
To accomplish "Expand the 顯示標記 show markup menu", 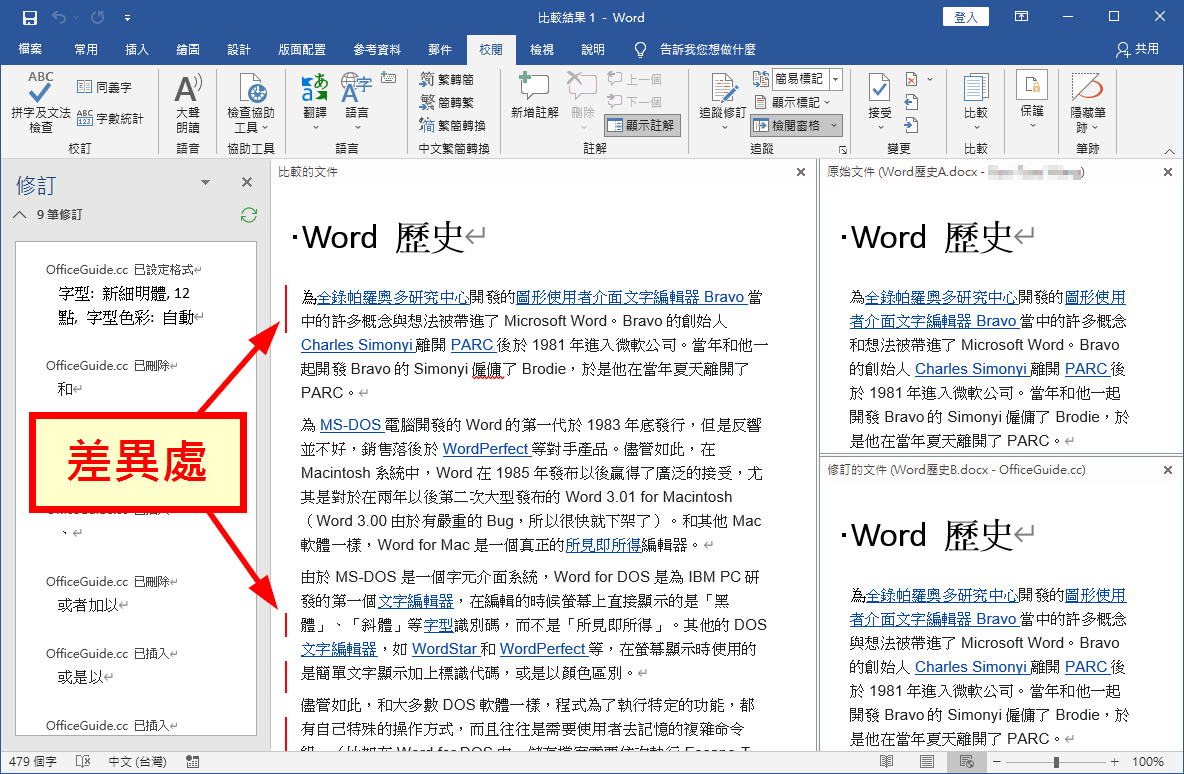I will pos(793,102).
